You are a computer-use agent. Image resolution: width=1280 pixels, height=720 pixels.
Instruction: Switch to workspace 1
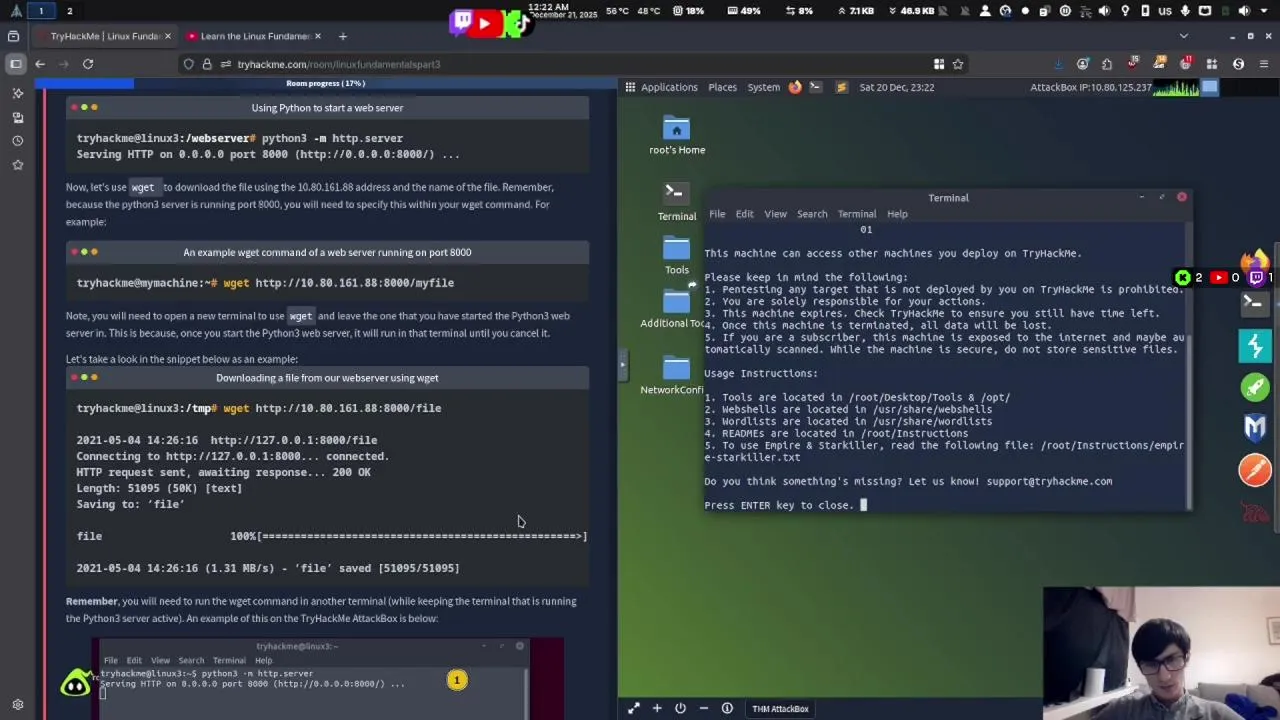coord(41,11)
